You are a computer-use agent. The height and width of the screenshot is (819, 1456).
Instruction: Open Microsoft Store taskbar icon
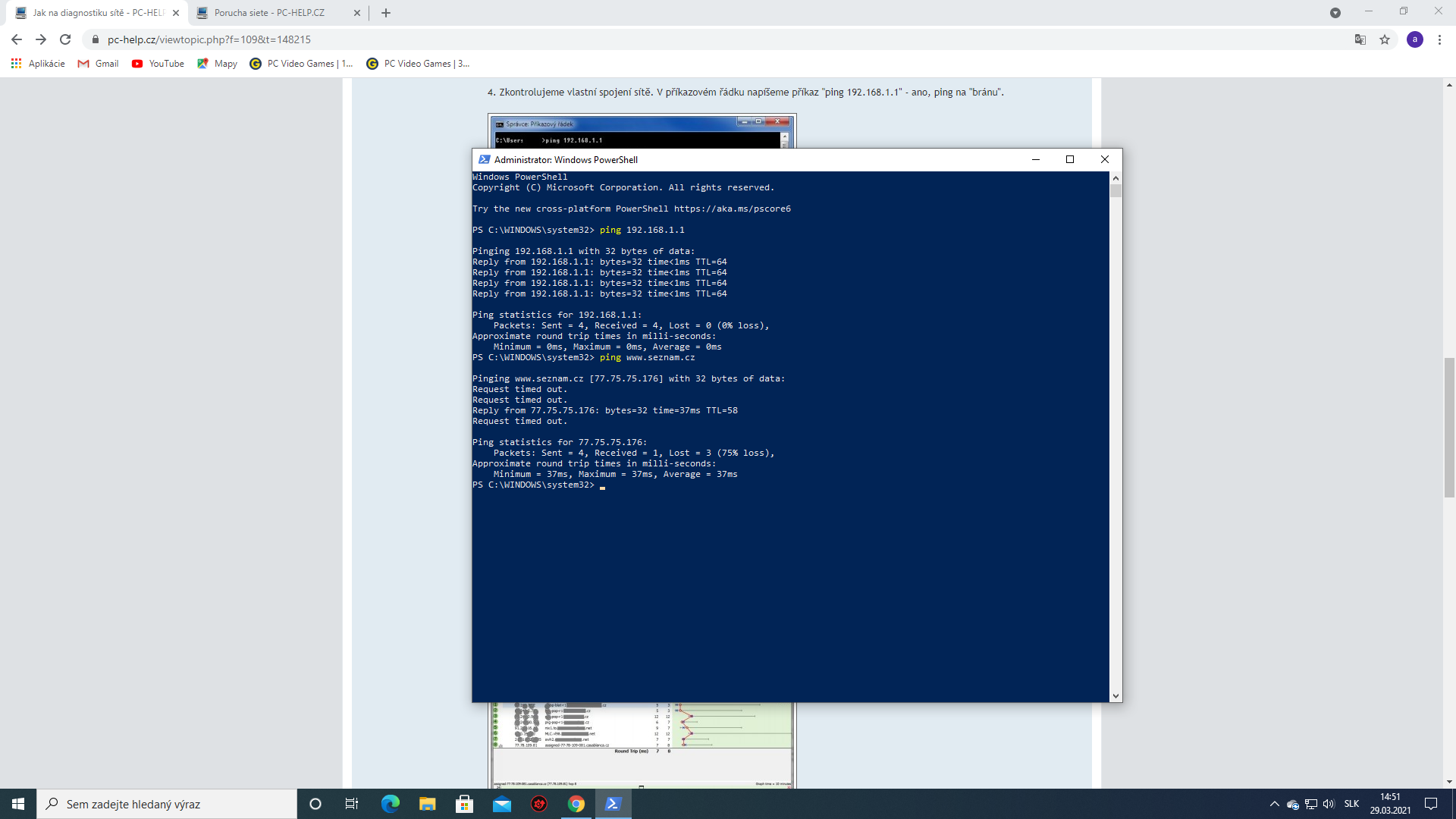point(464,804)
